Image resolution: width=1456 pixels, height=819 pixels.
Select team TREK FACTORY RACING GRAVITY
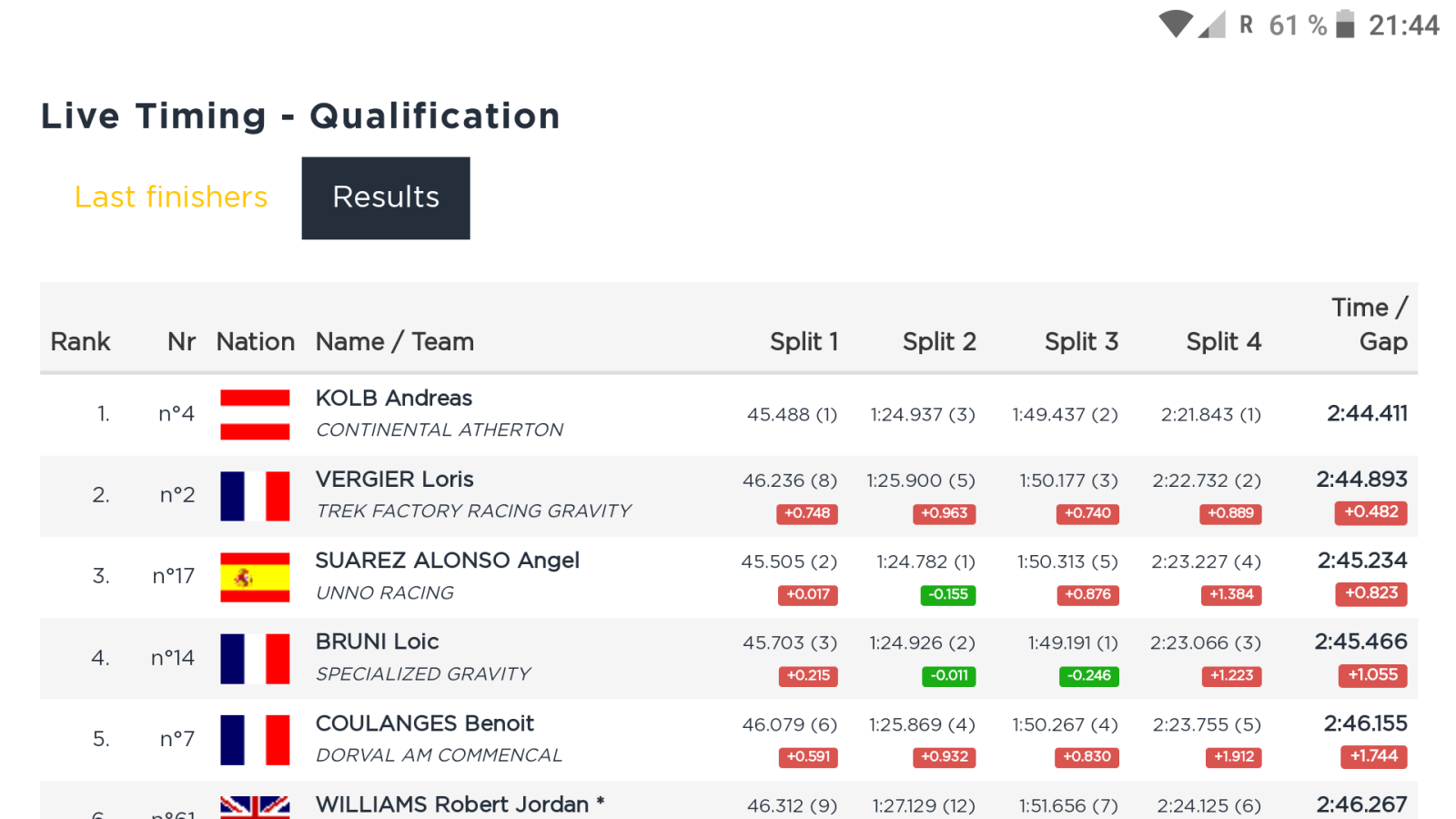[473, 511]
